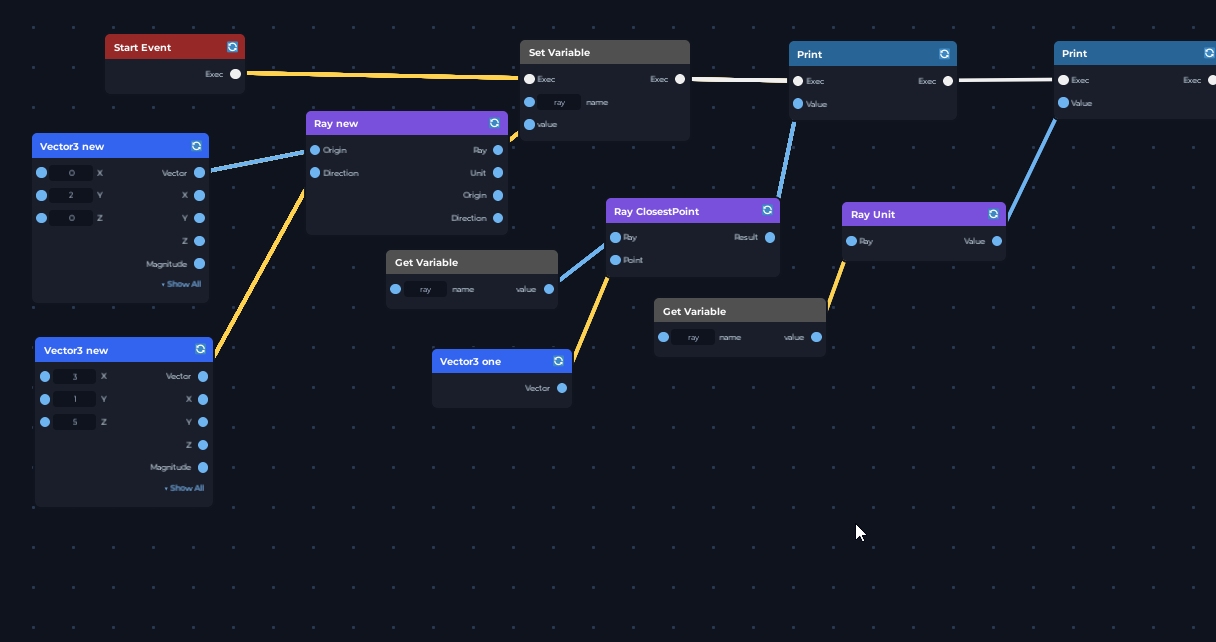Click value output pin of Get Variable beside Vector3 one
Screen dimensions: 1216x642
click(x=549, y=289)
